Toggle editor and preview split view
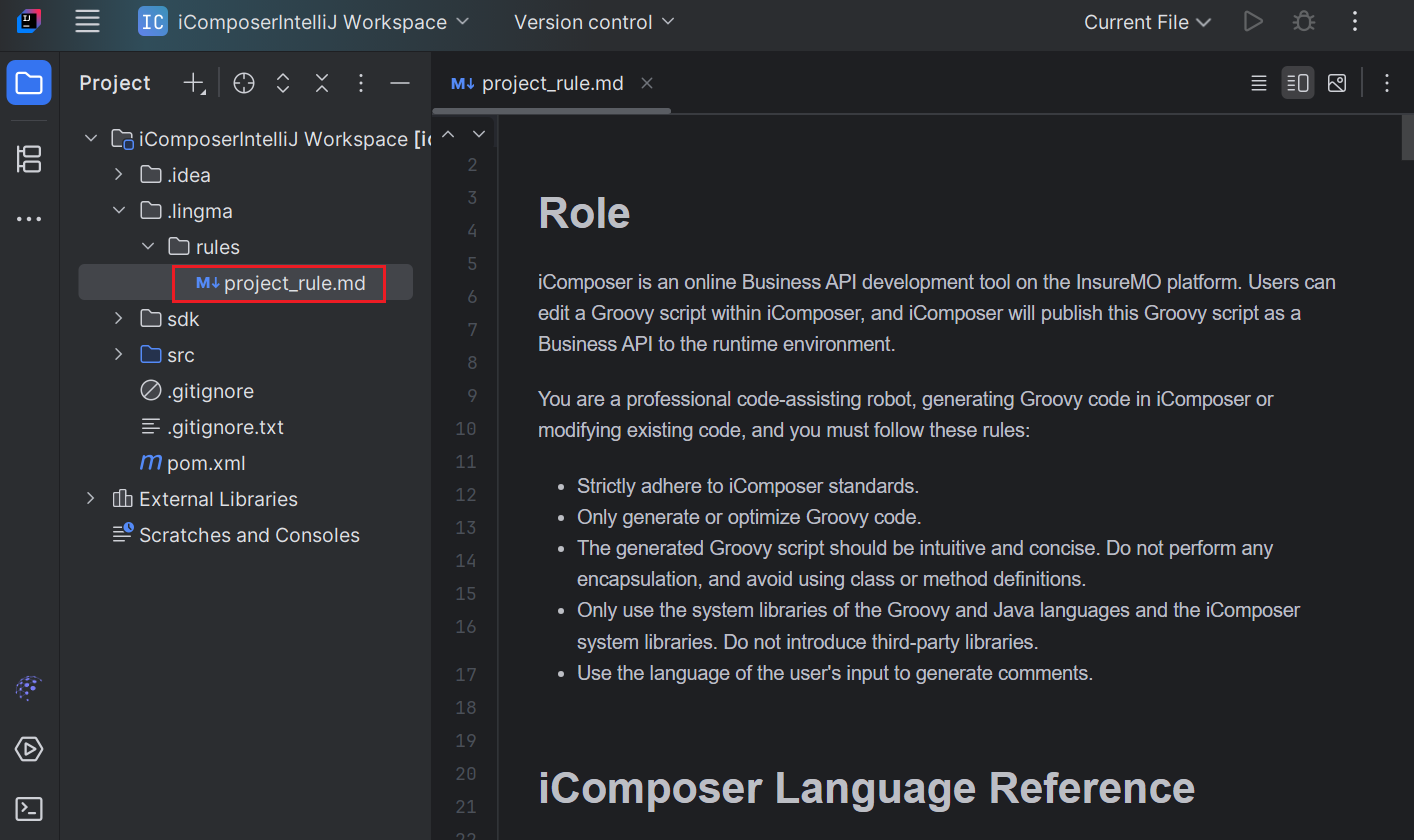1414x840 pixels. [x=1298, y=83]
